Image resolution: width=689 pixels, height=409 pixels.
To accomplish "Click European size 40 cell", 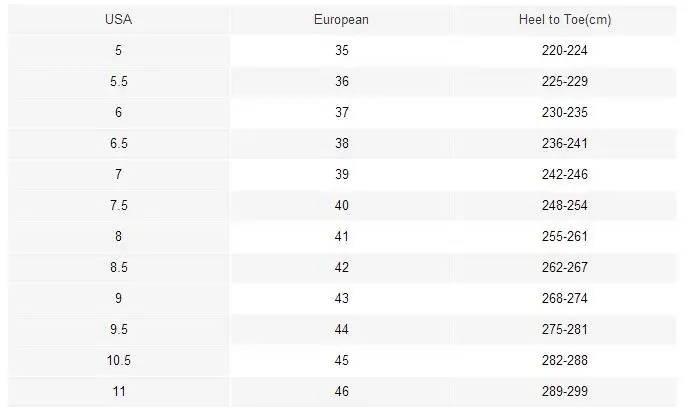I will pyautogui.click(x=342, y=205).
